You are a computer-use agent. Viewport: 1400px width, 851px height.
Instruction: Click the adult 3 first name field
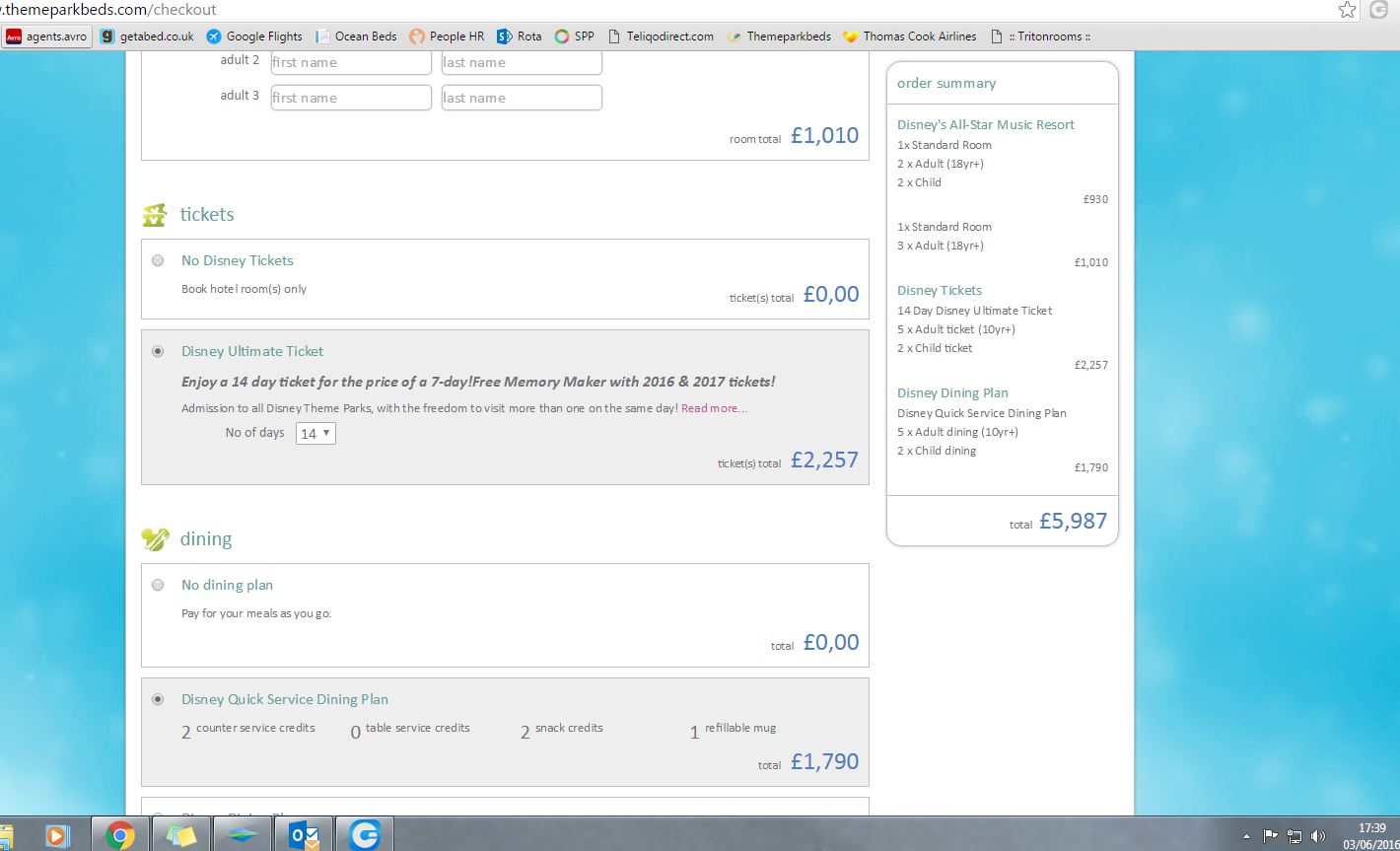[x=351, y=98]
